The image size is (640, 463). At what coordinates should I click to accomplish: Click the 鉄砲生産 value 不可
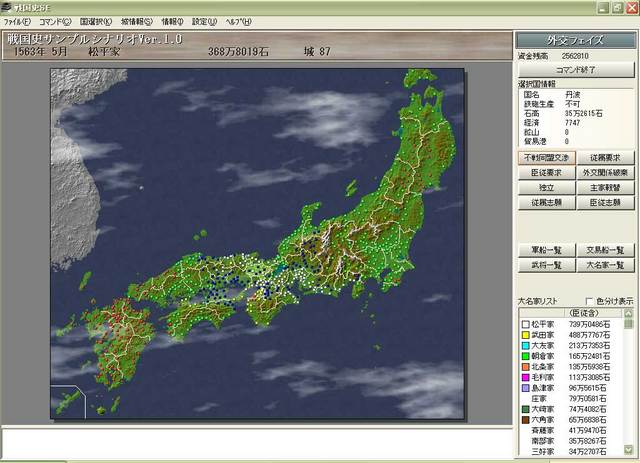pos(573,104)
